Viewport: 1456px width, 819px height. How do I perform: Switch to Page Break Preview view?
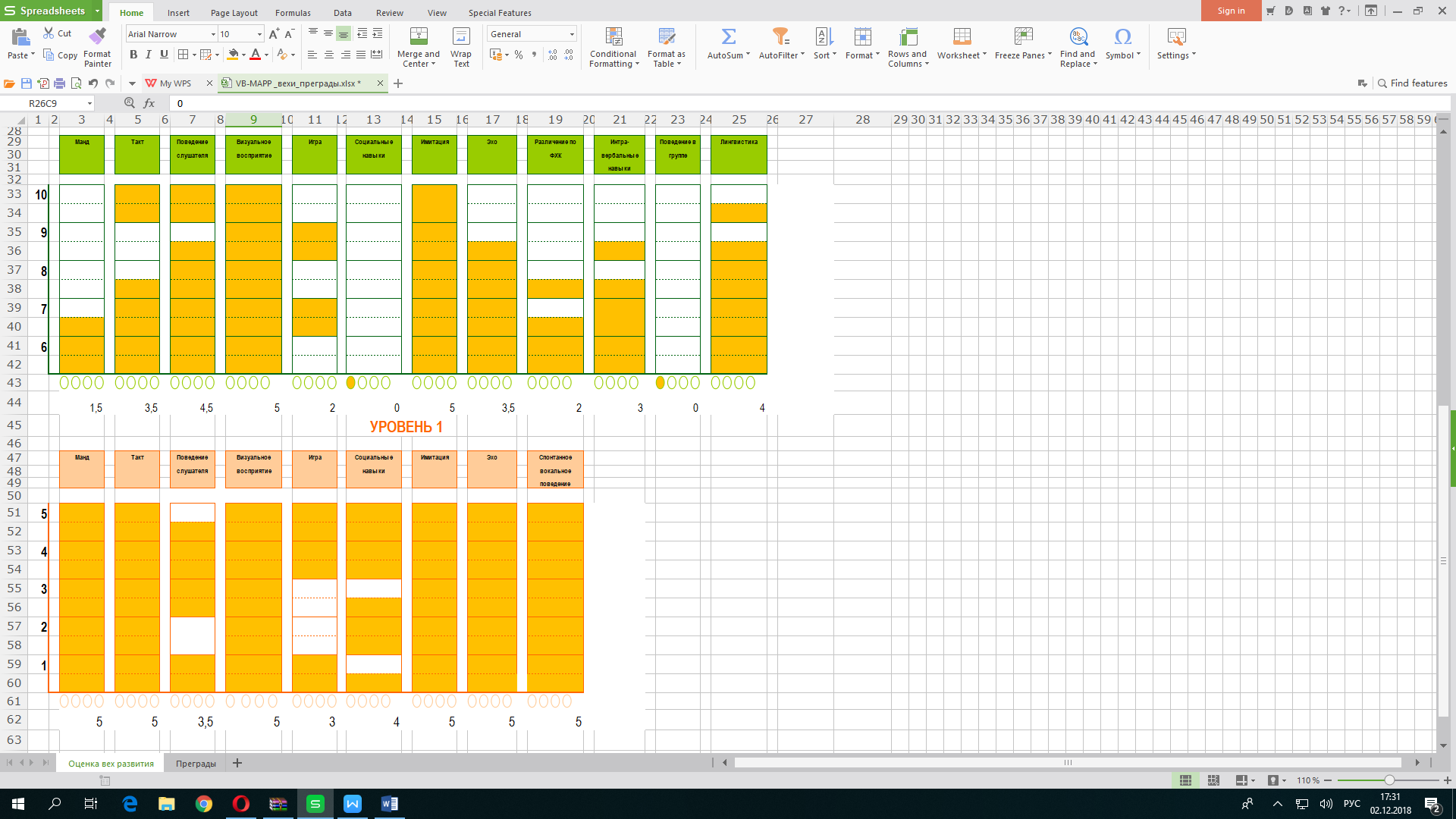point(1213,780)
